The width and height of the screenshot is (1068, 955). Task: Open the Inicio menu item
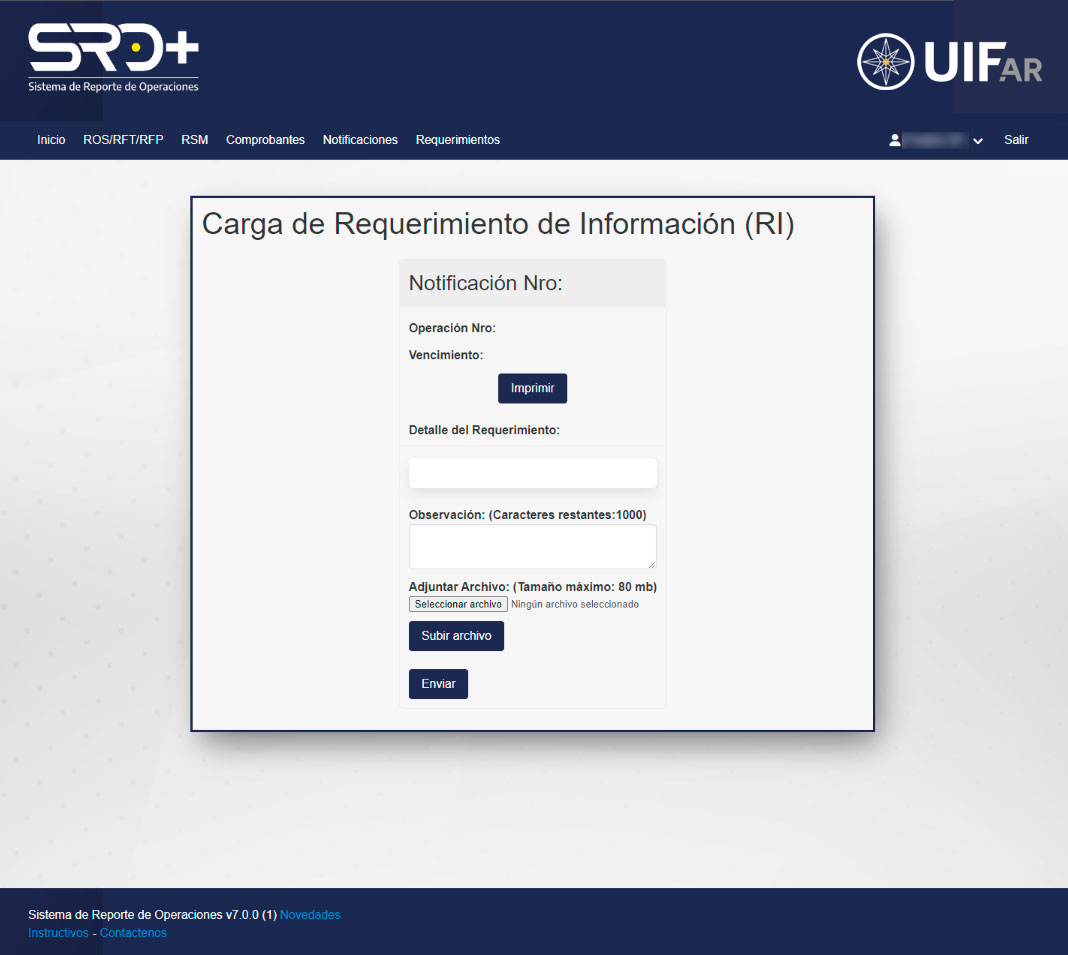pyautogui.click(x=51, y=140)
